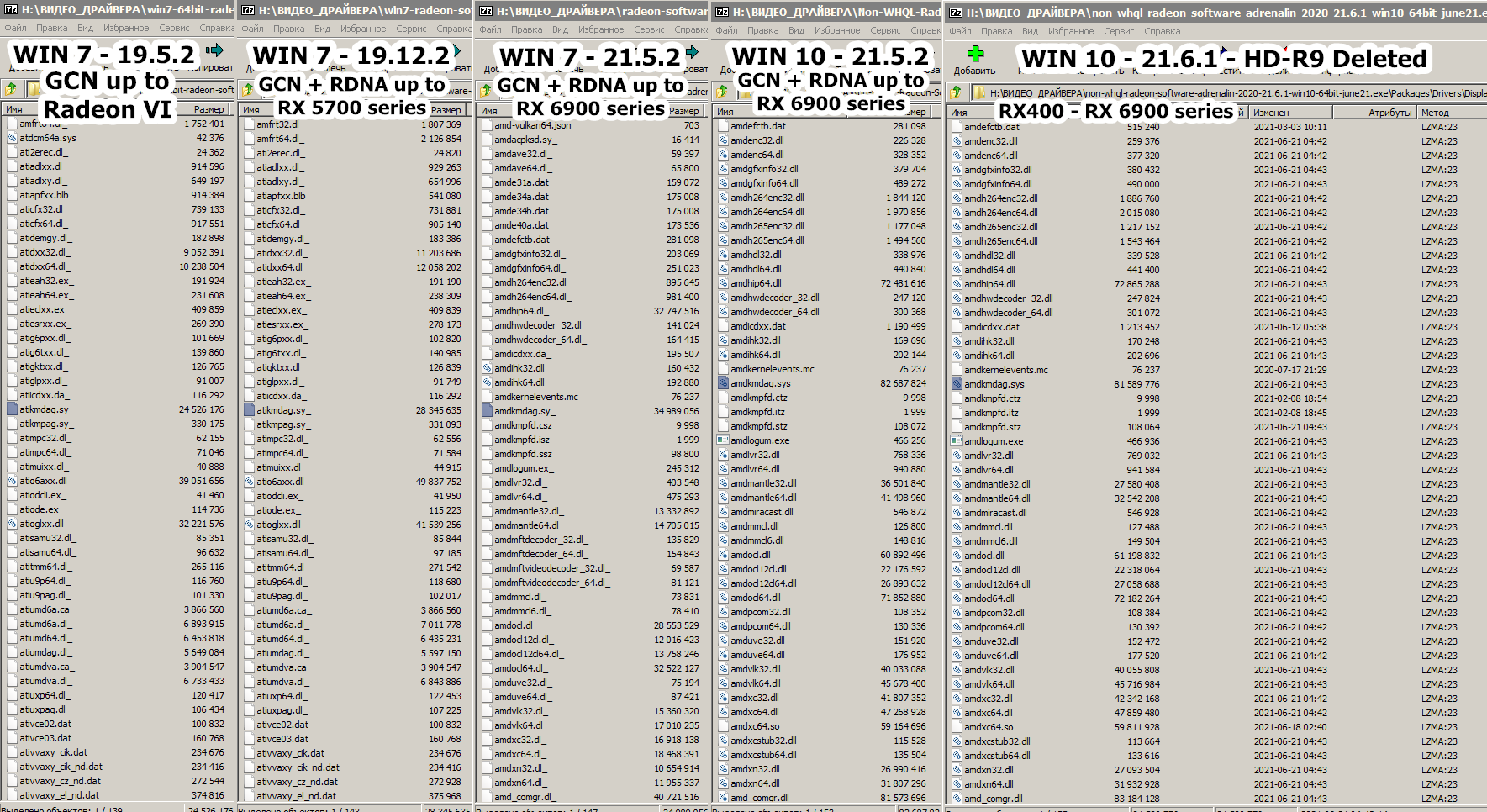Click the amdkernelevents.mc file icon in the 21.6.1 window
Image resolution: width=1487 pixels, height=812 pixels.
tap(957, 369)
